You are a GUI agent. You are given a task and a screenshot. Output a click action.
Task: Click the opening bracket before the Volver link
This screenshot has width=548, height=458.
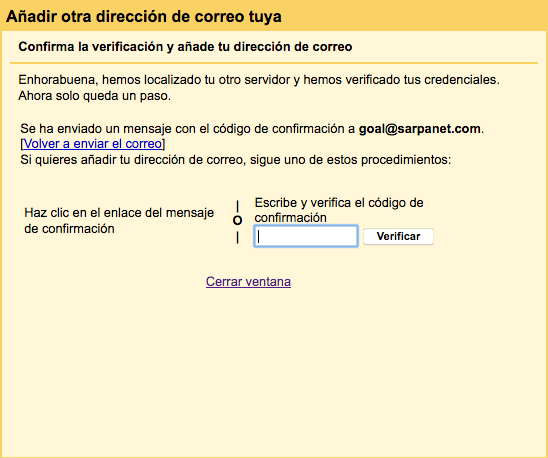(x=22, y=144)
